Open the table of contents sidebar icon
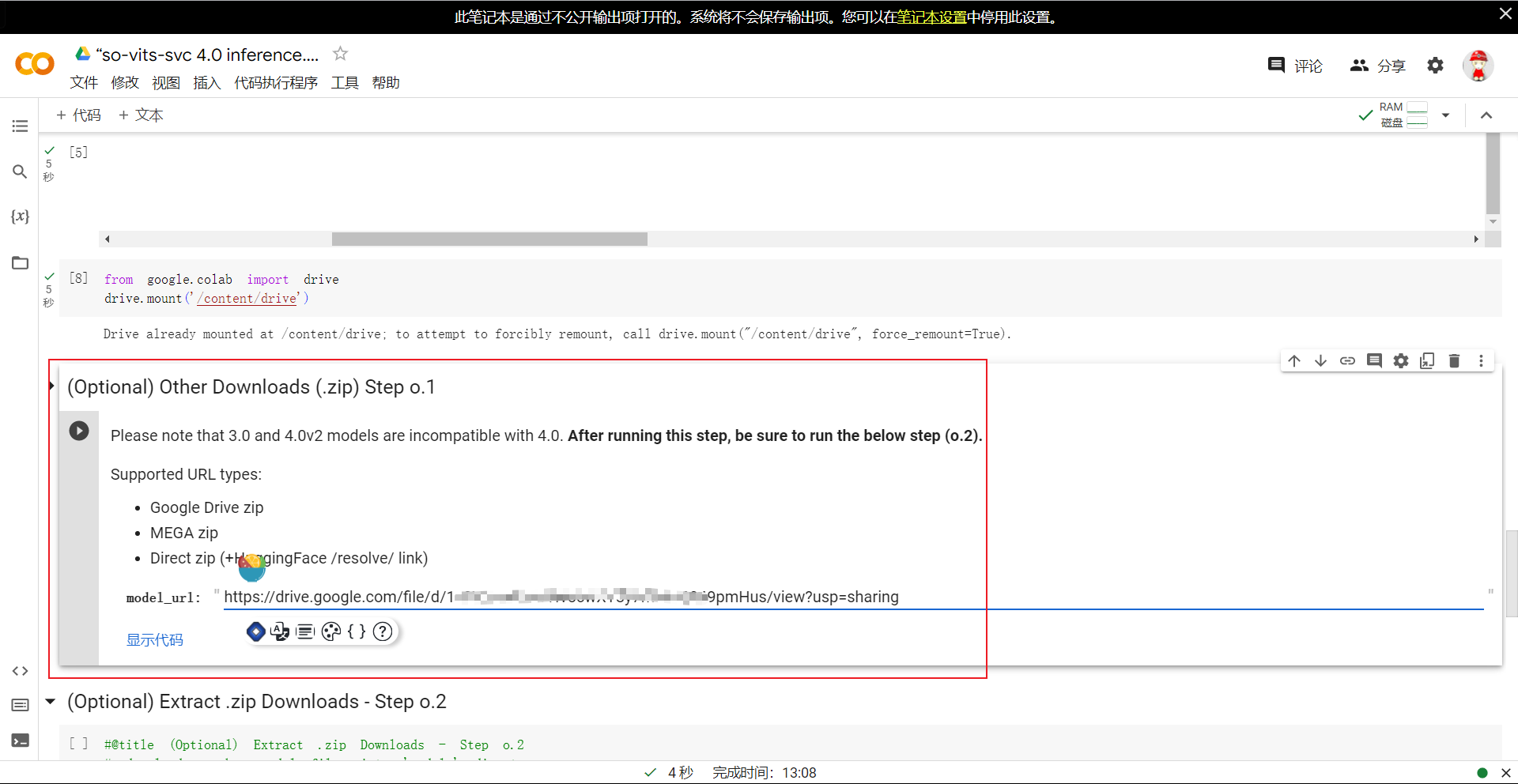 (x=20, y=126)
